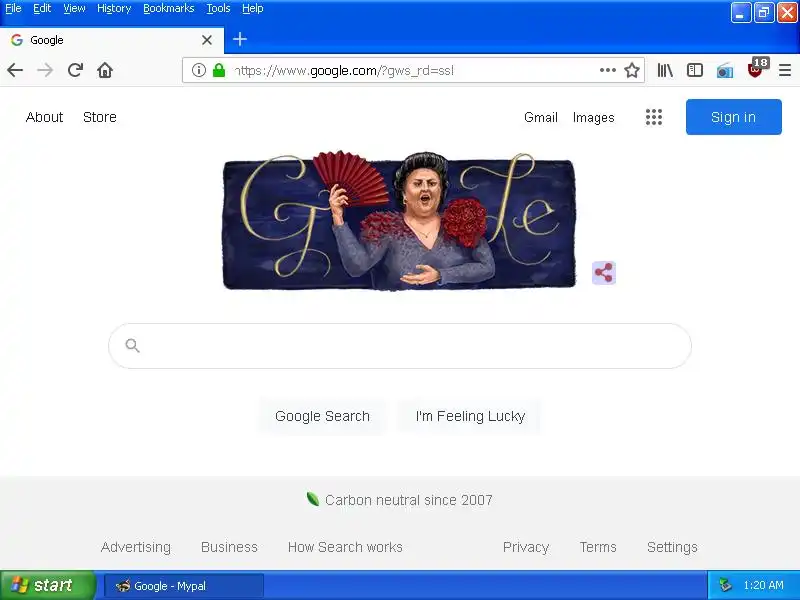Close the Google tab

coord(207,40)
